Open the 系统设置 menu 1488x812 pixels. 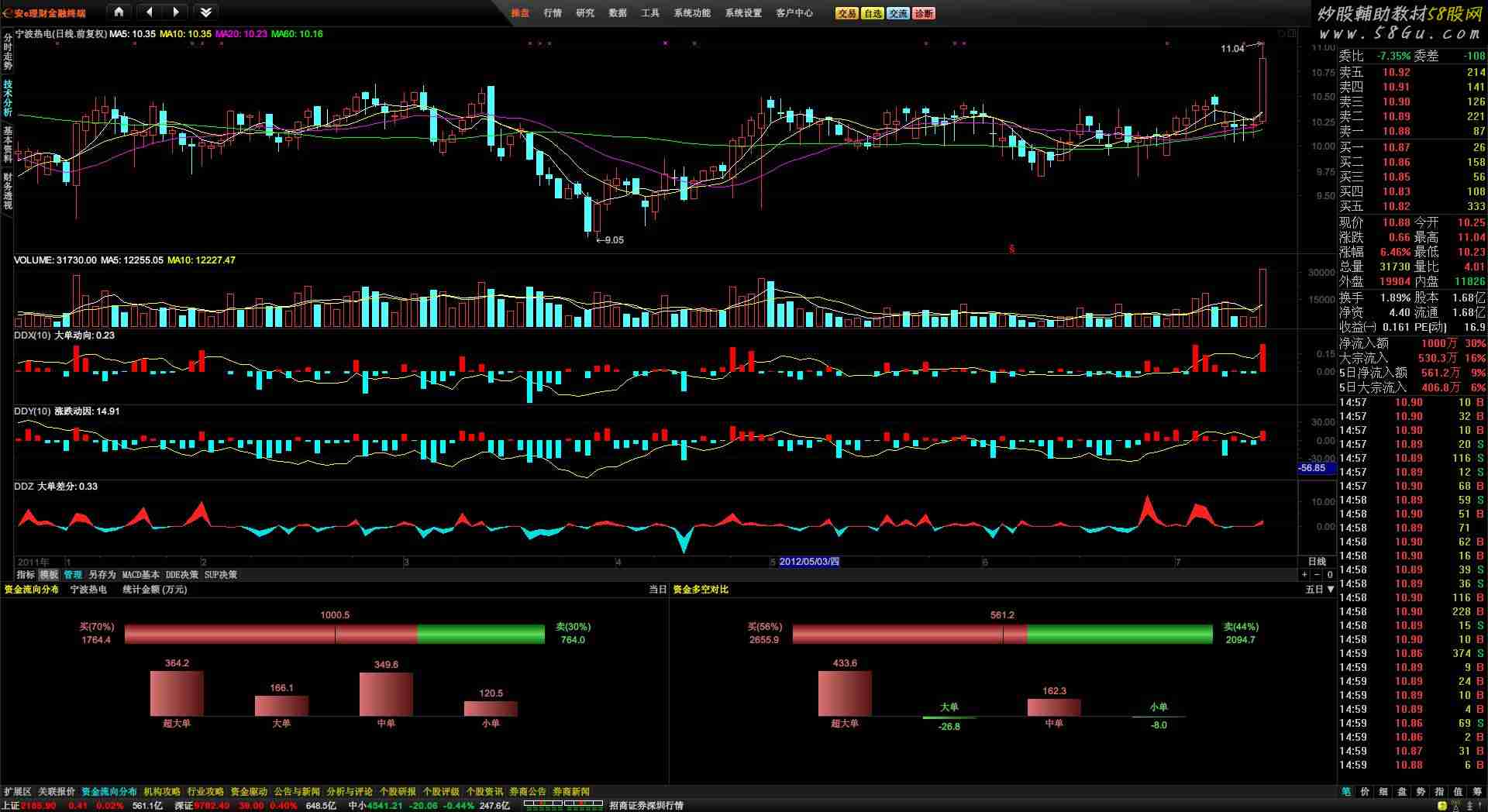pos(743,13)
